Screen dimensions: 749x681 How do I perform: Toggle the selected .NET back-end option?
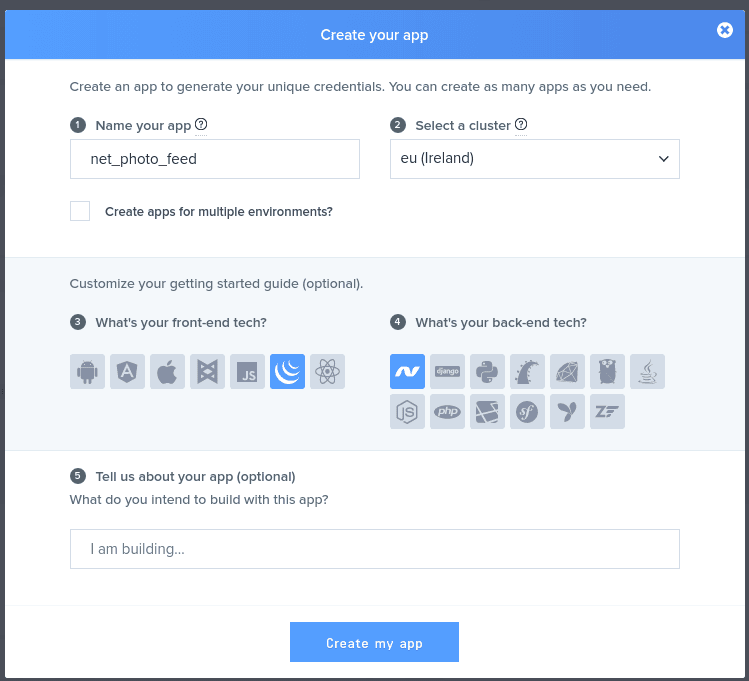pos(407,372)
